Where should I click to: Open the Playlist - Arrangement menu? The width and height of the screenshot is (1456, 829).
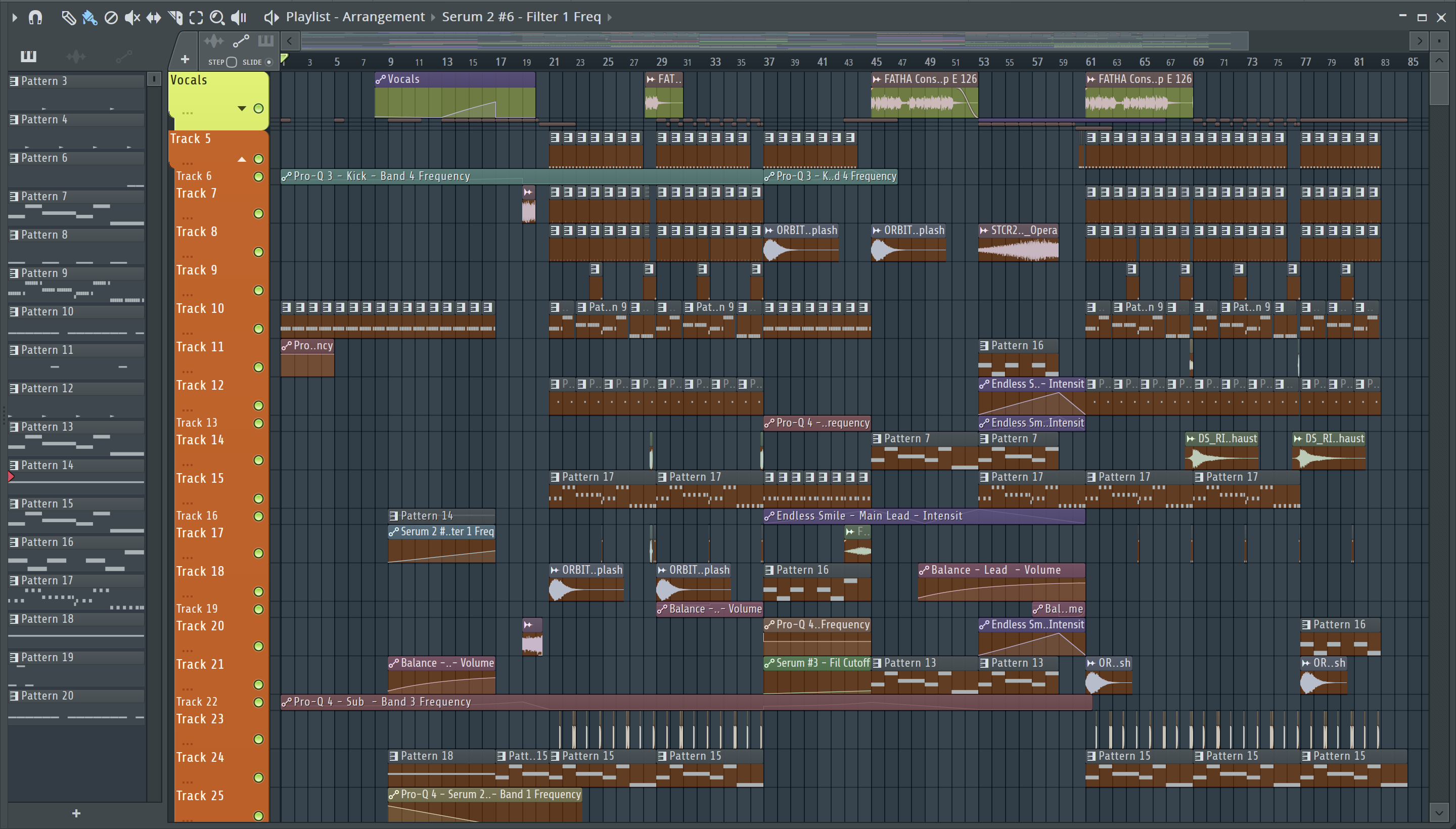coord(355,17)
